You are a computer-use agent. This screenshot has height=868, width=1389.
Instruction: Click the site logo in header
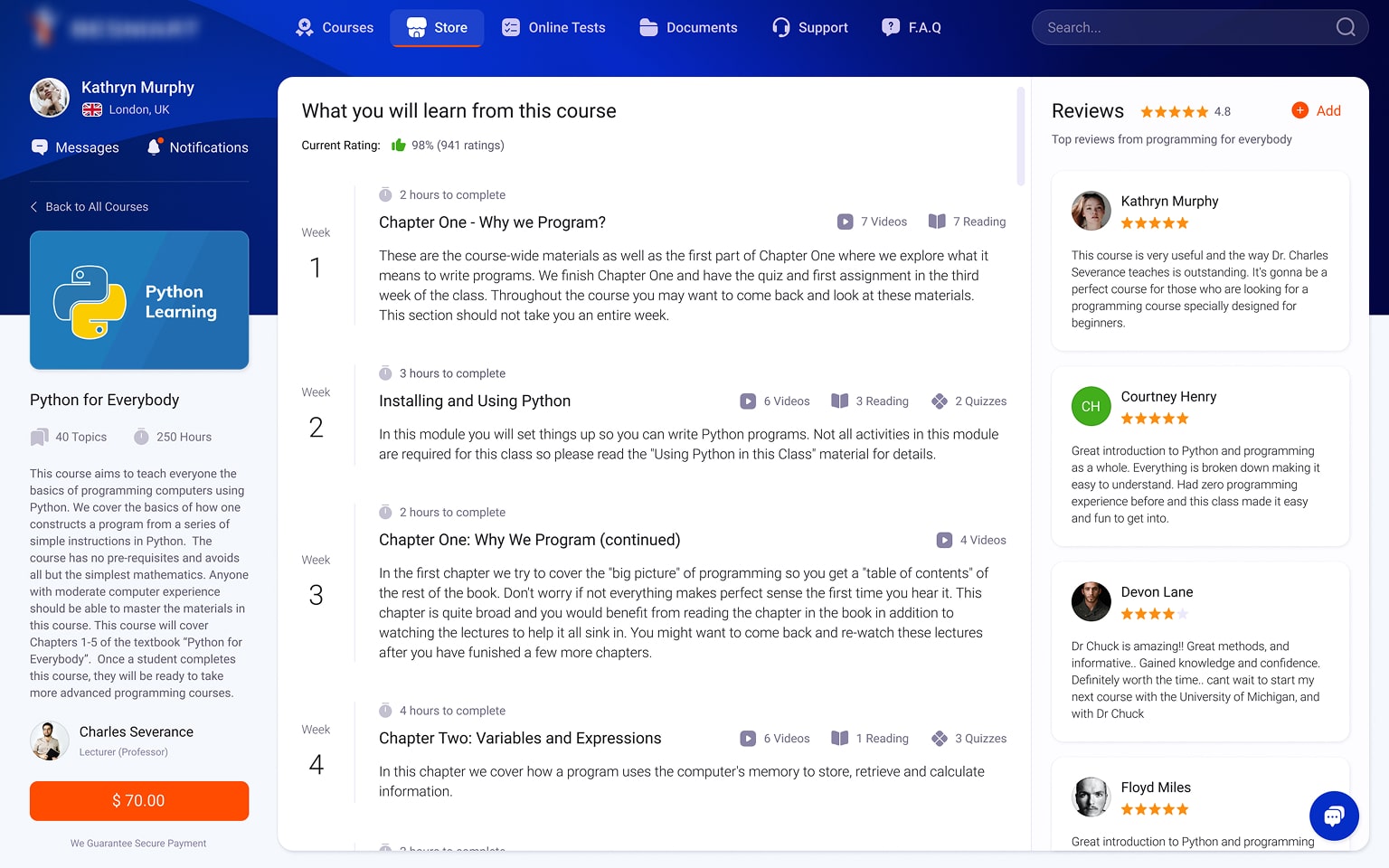pos(114,27)
